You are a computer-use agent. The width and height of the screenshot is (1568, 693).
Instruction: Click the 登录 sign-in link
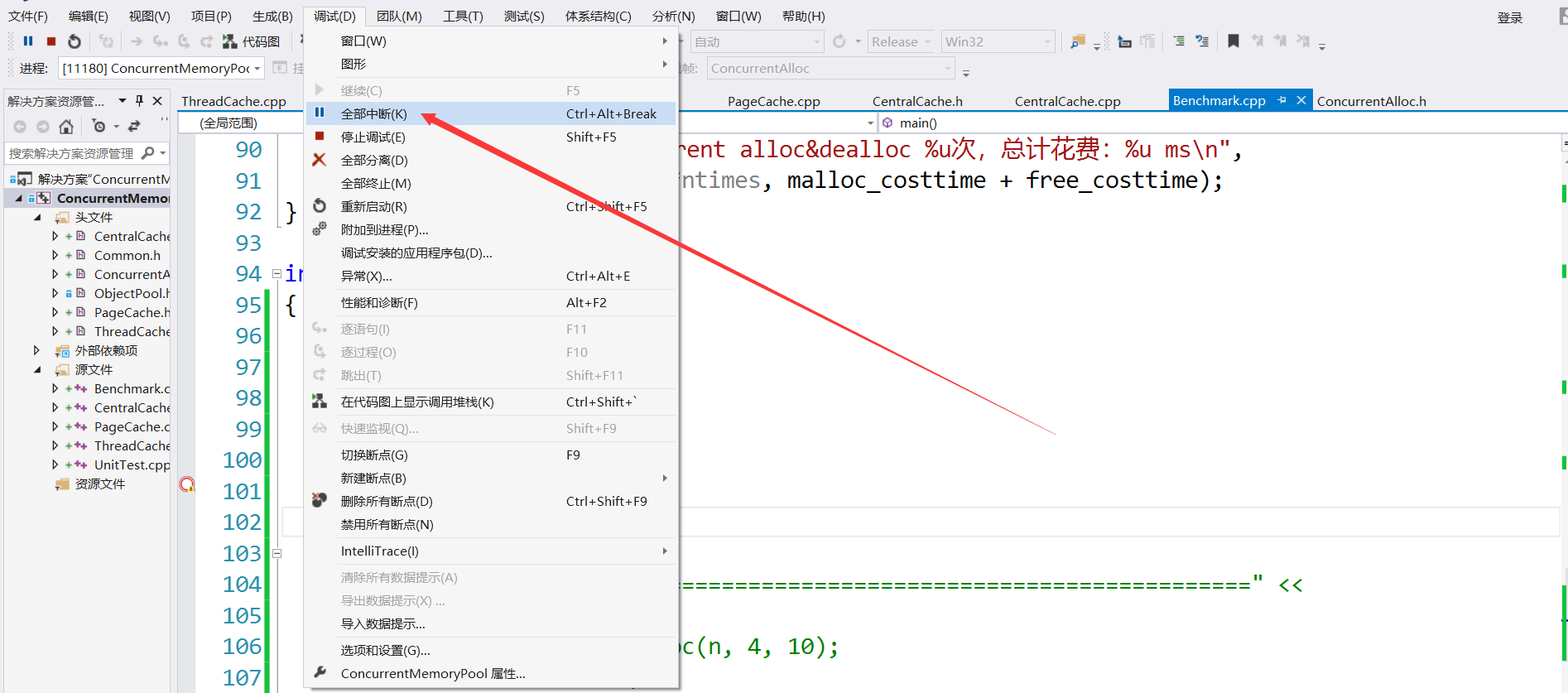tap(1510, 17)
